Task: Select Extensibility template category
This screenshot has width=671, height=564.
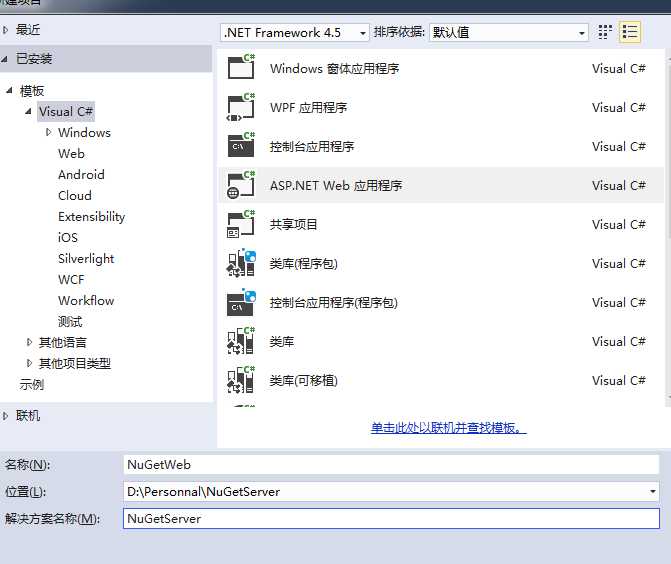Action: tap(92, 217)
